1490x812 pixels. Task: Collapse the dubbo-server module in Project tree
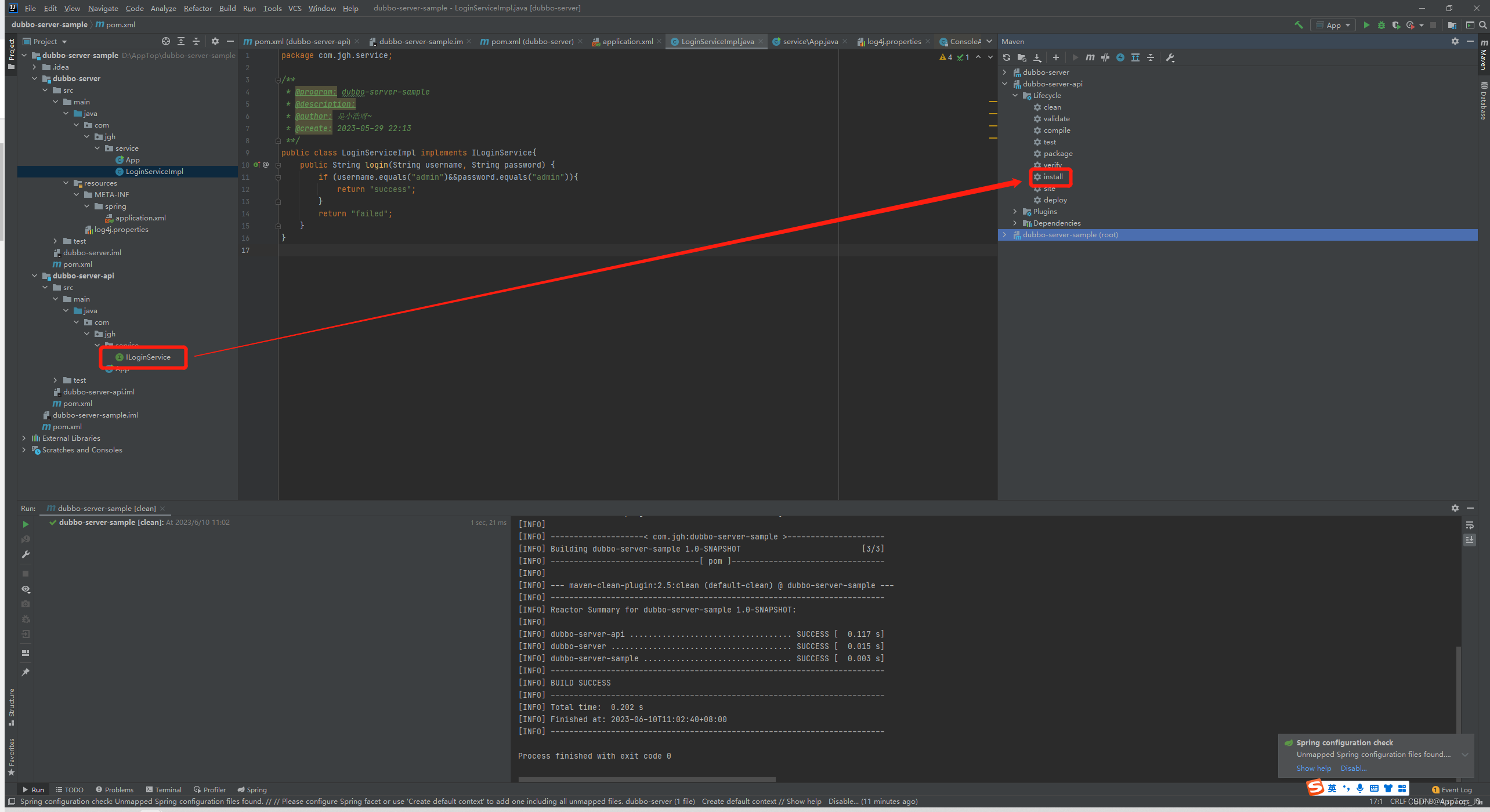(x=35, y=79)
